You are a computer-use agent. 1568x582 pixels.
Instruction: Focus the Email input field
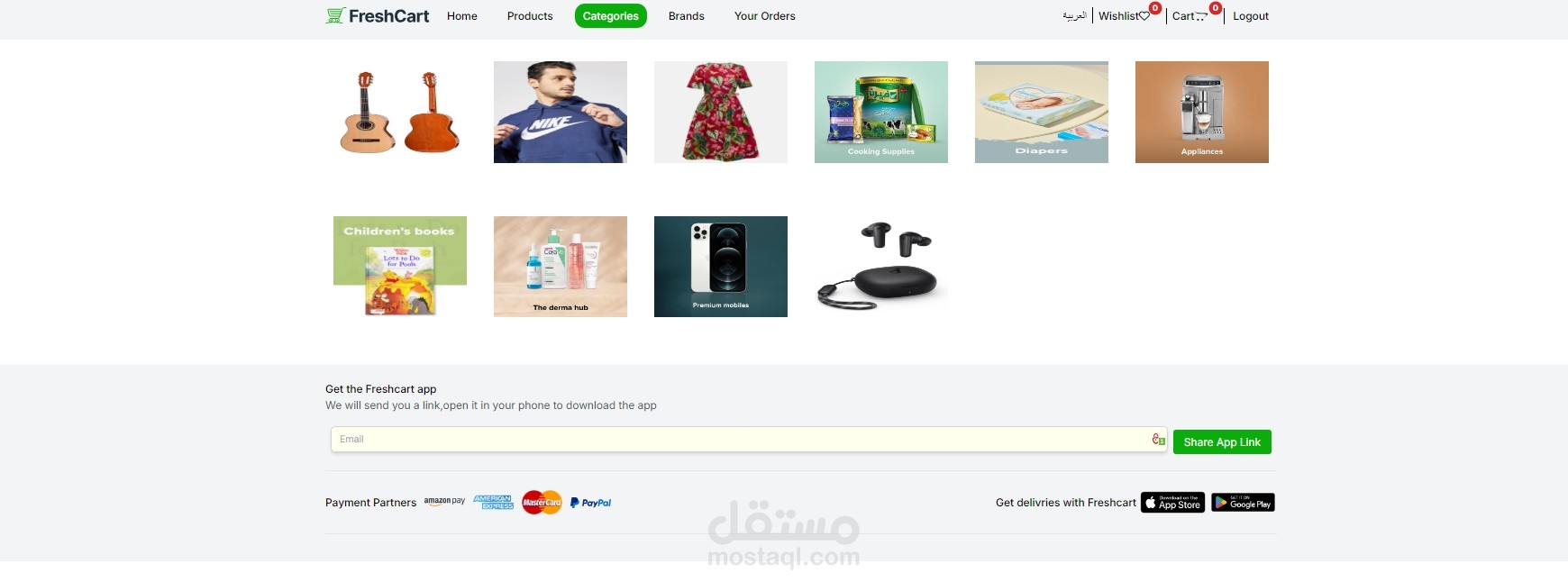(749, 439)
